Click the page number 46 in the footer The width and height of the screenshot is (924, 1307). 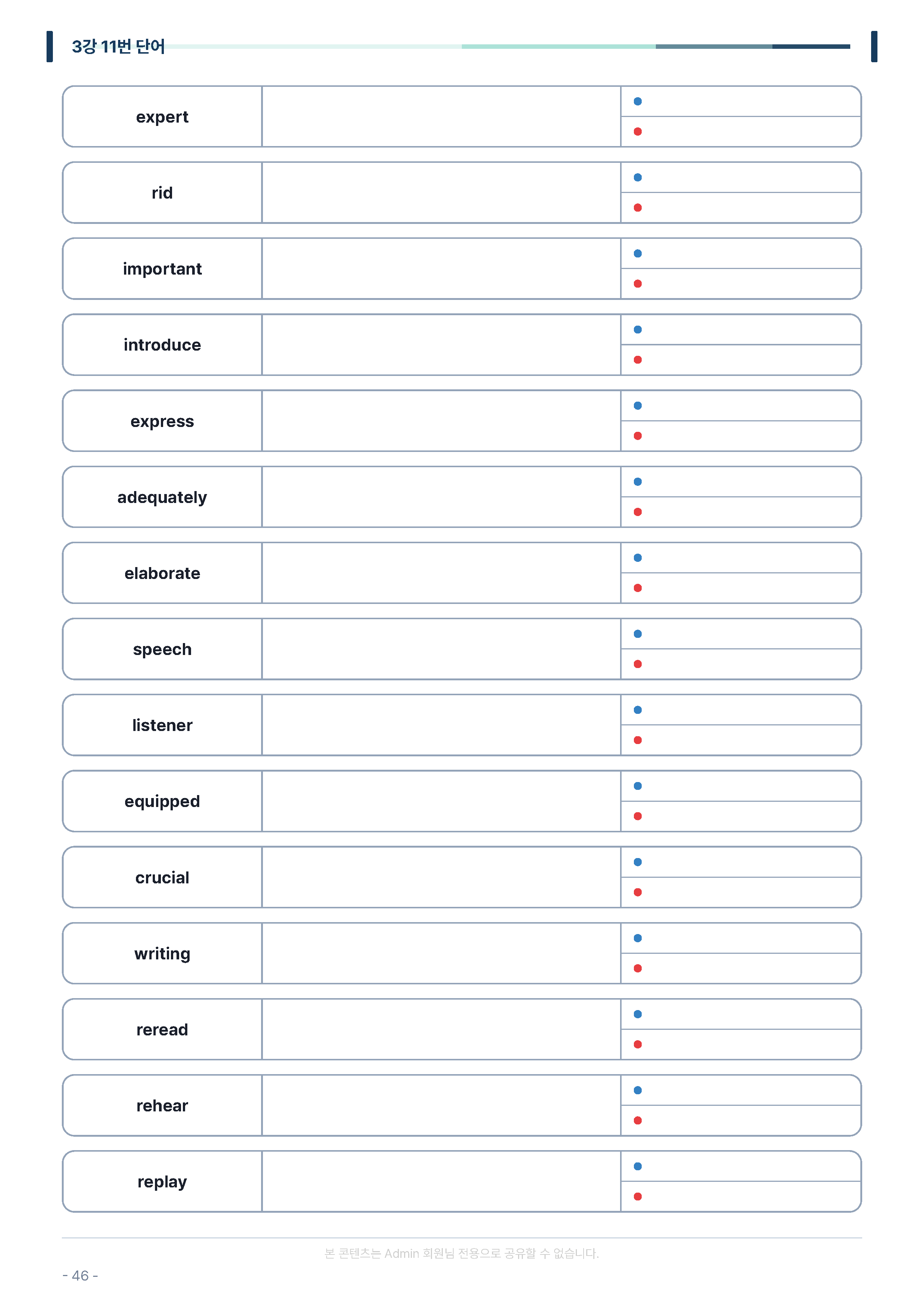tap(80, 1276)
